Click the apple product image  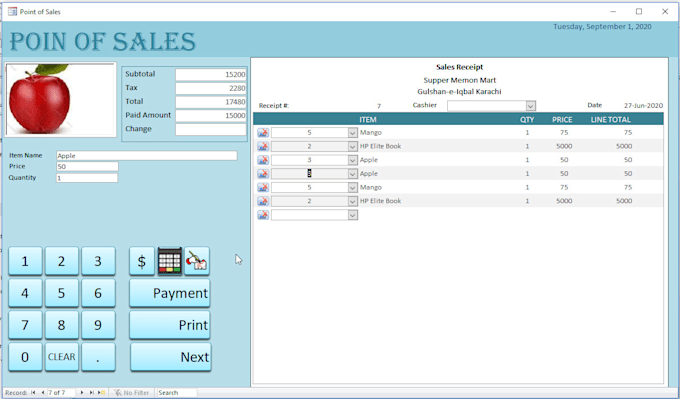61,100
